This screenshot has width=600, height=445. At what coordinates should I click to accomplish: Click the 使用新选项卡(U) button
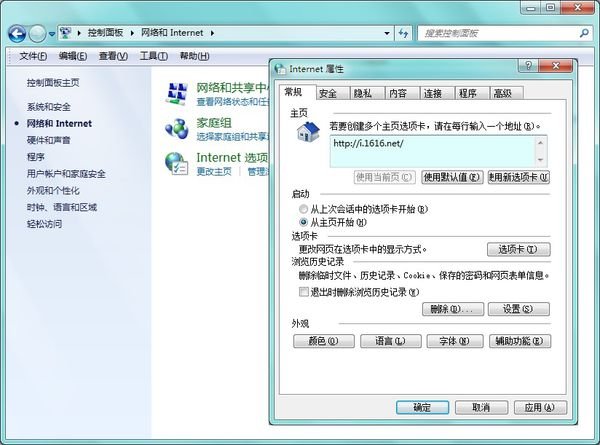tap(519, 177)
